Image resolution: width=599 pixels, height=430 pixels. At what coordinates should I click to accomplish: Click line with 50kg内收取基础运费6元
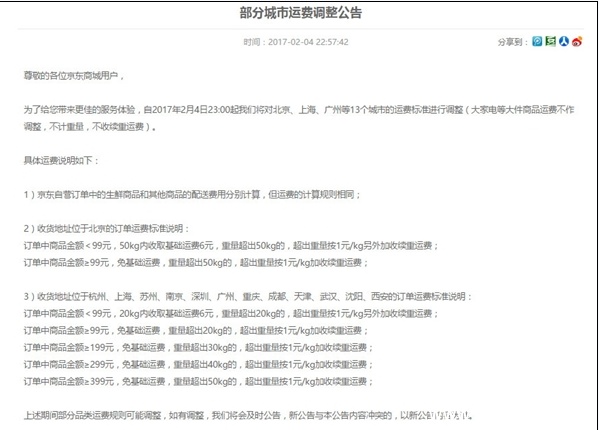pyautogui.click(x=231, y=246)
